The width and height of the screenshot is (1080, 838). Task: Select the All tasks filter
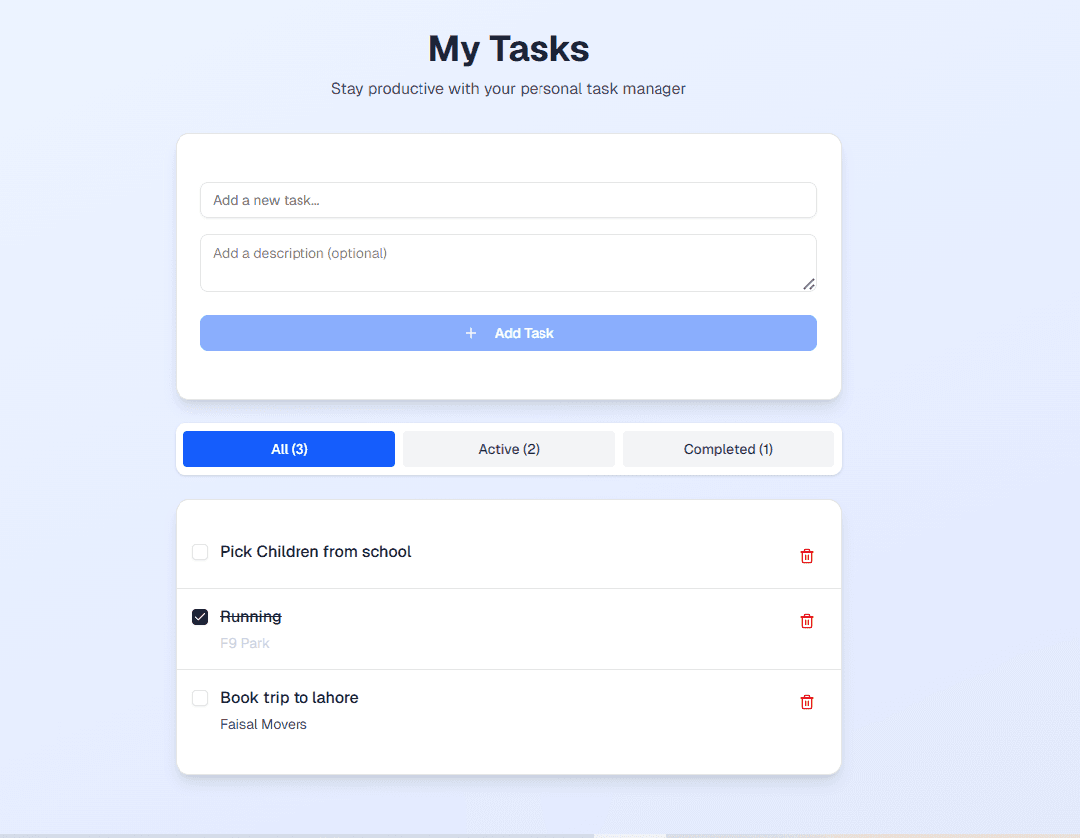[288, 448]
